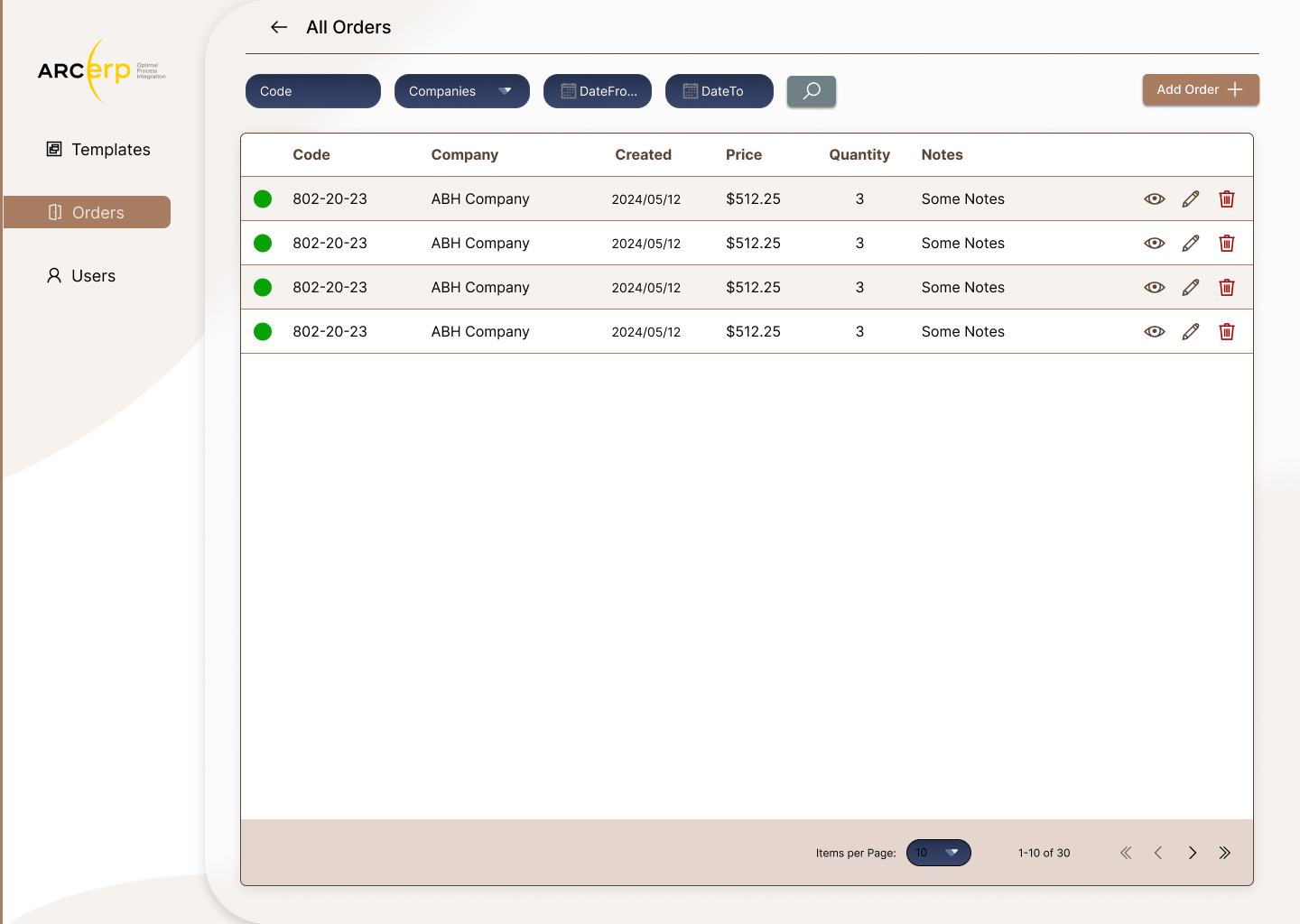Edit the first order with the pencil icon
1300x924 pixels.
1191,199
